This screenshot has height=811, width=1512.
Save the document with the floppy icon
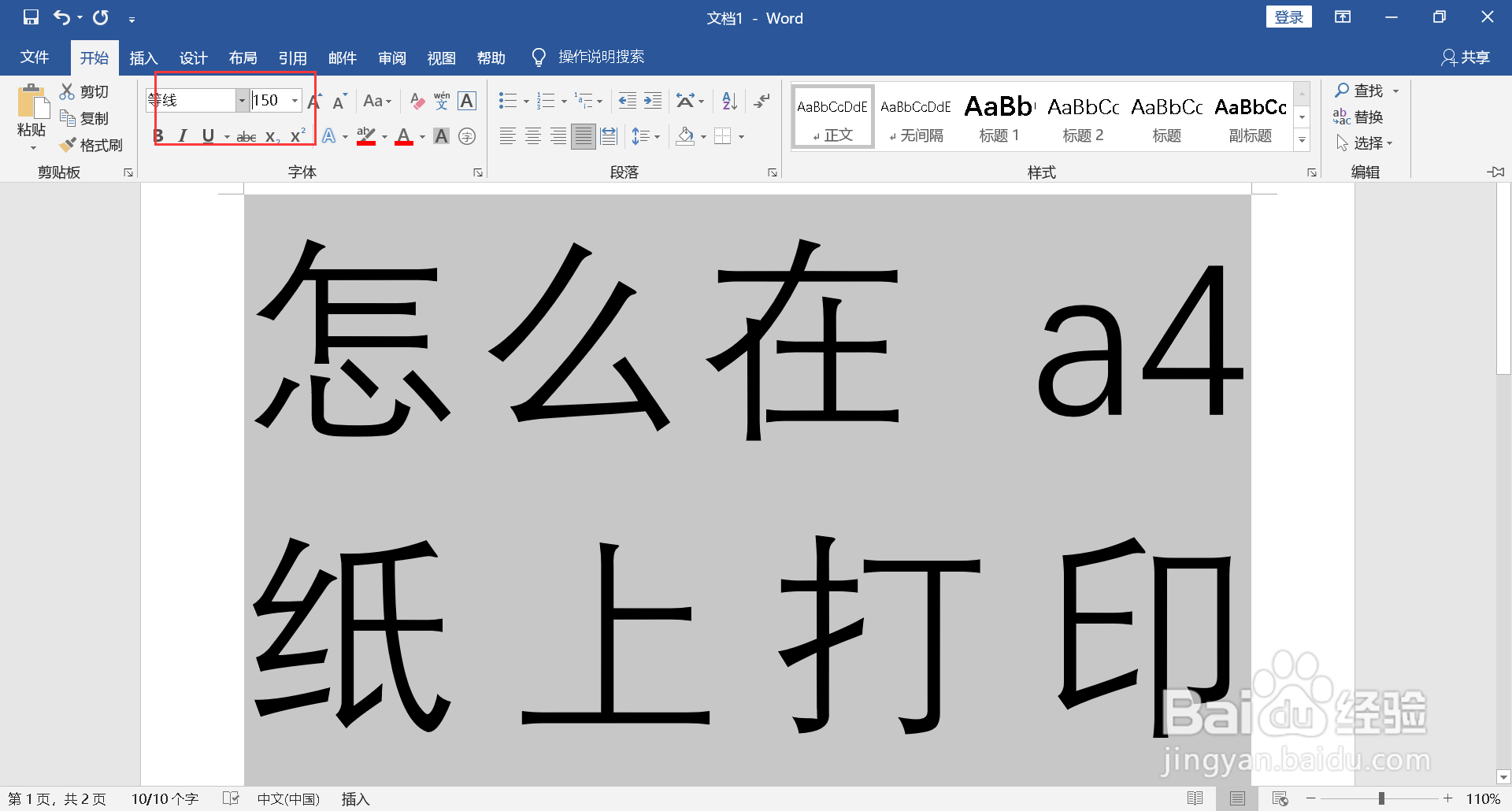coord(31,17)
